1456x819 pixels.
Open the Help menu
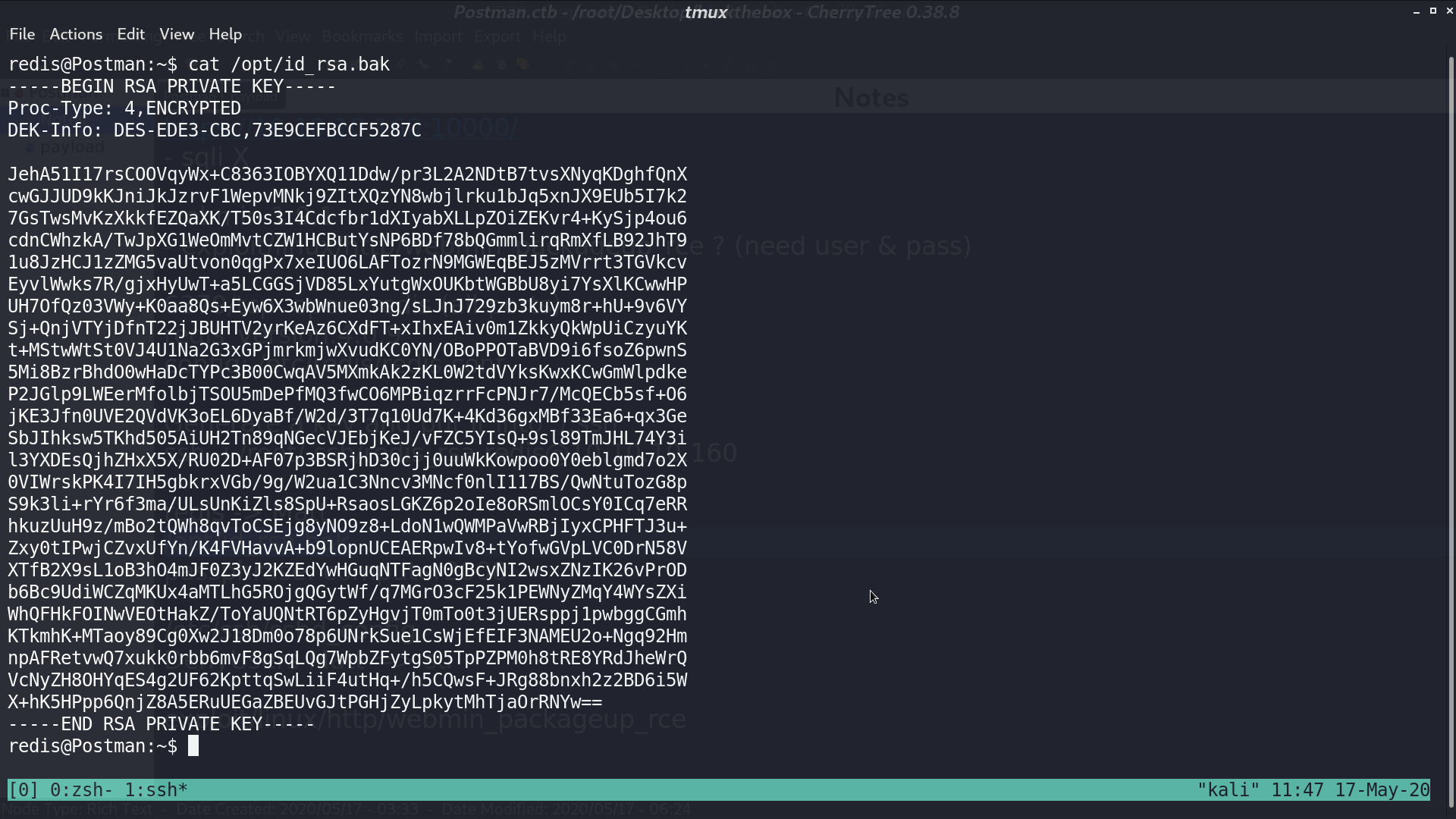(x=225, y=34)
